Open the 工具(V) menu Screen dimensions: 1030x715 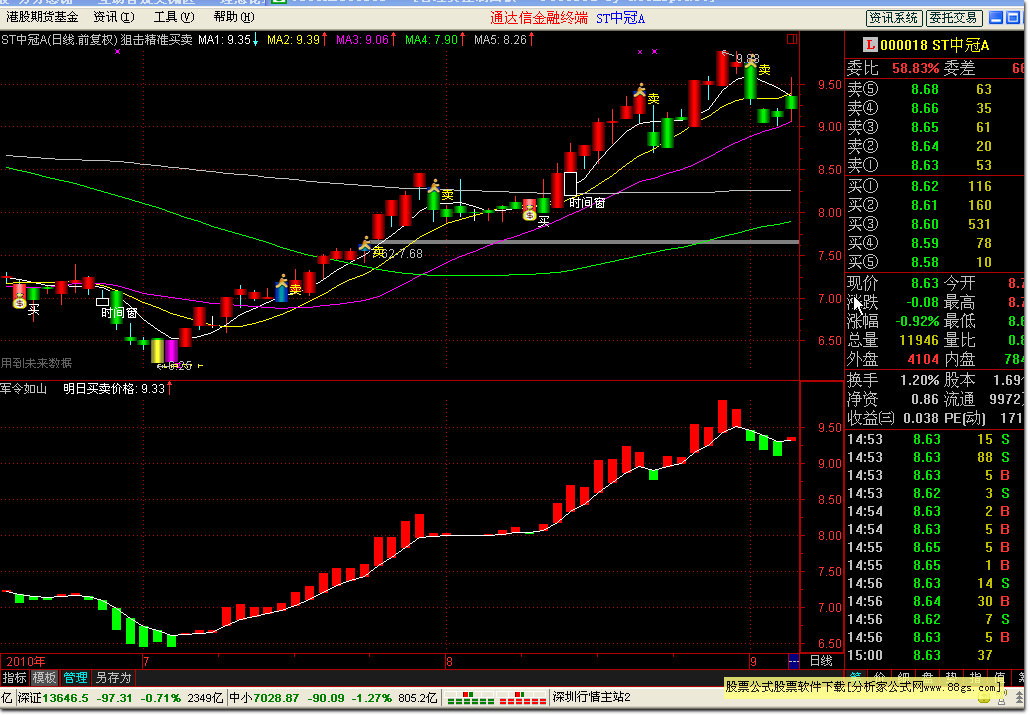coord(173,17)
